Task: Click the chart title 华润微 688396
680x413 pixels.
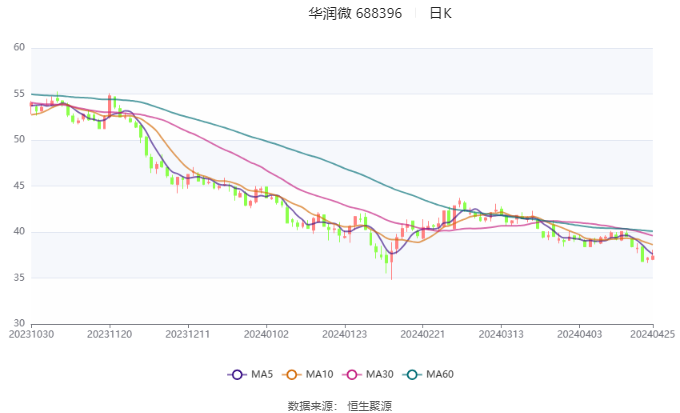Action: point(355,13)
